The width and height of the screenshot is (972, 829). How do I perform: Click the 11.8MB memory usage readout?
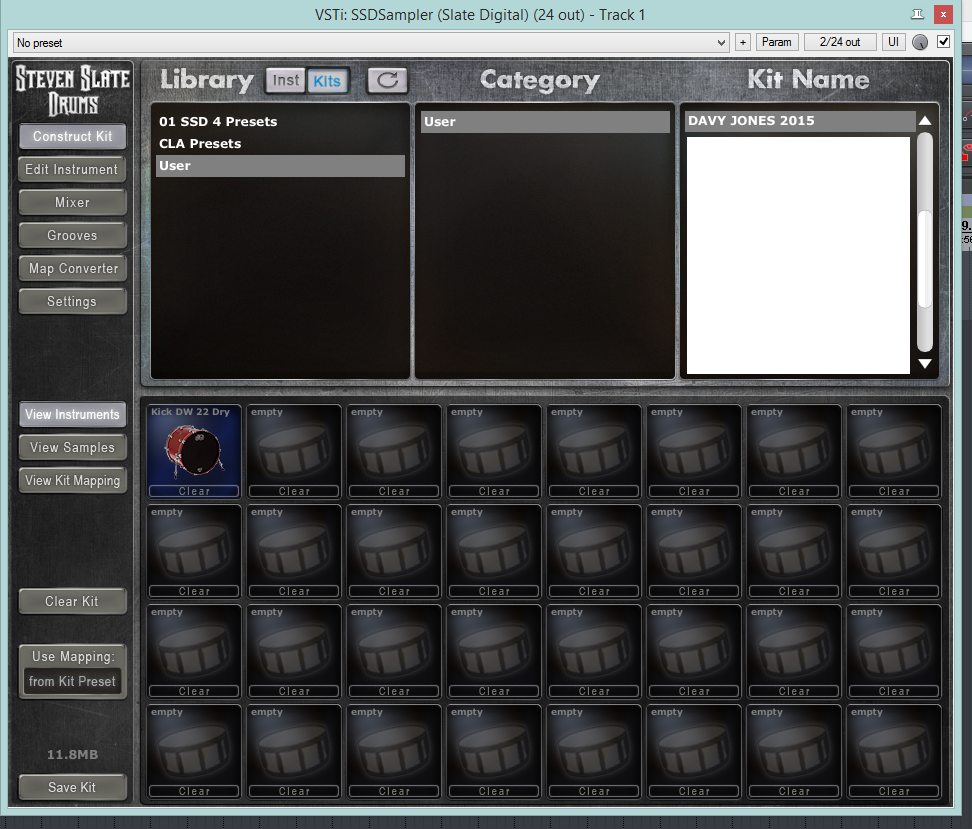pos(73,755)
